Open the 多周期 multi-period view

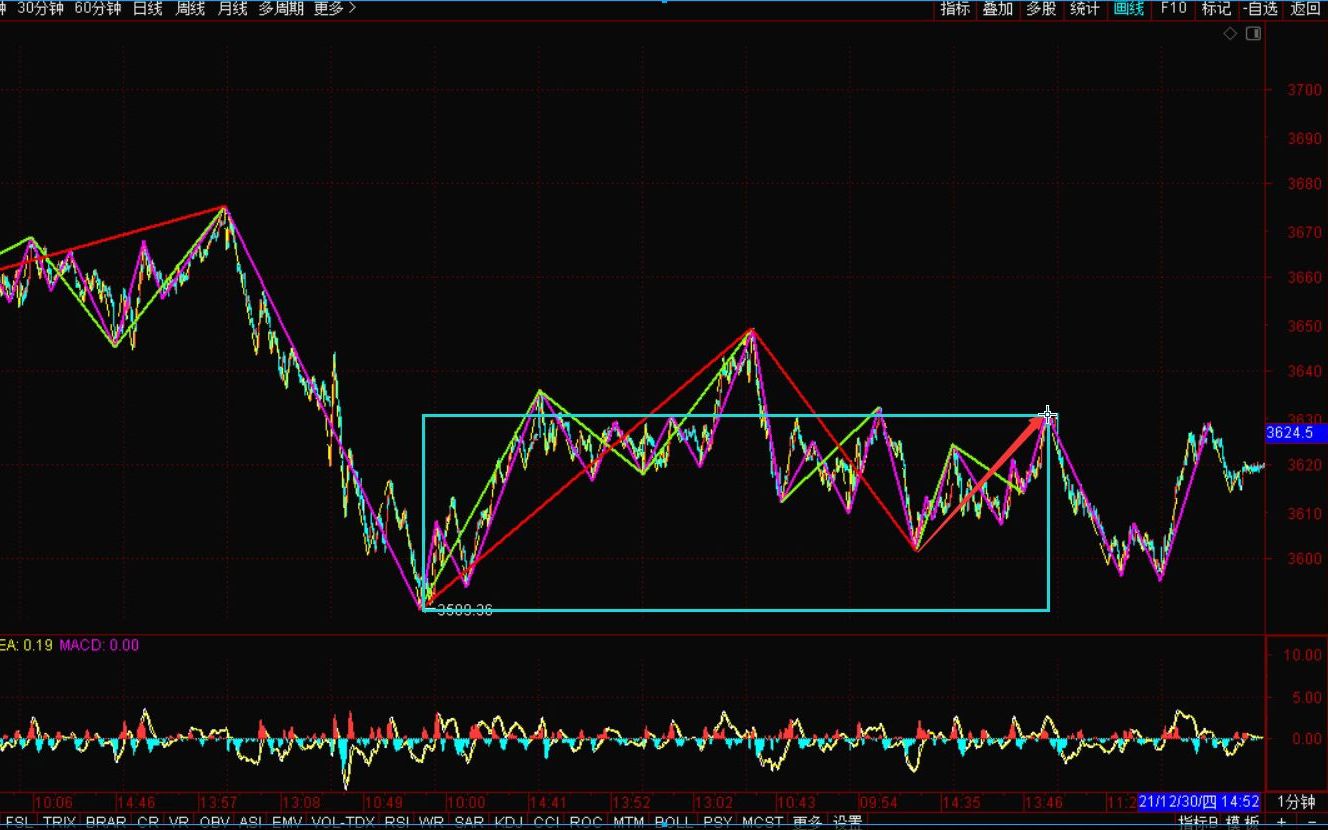coord(281,8)
